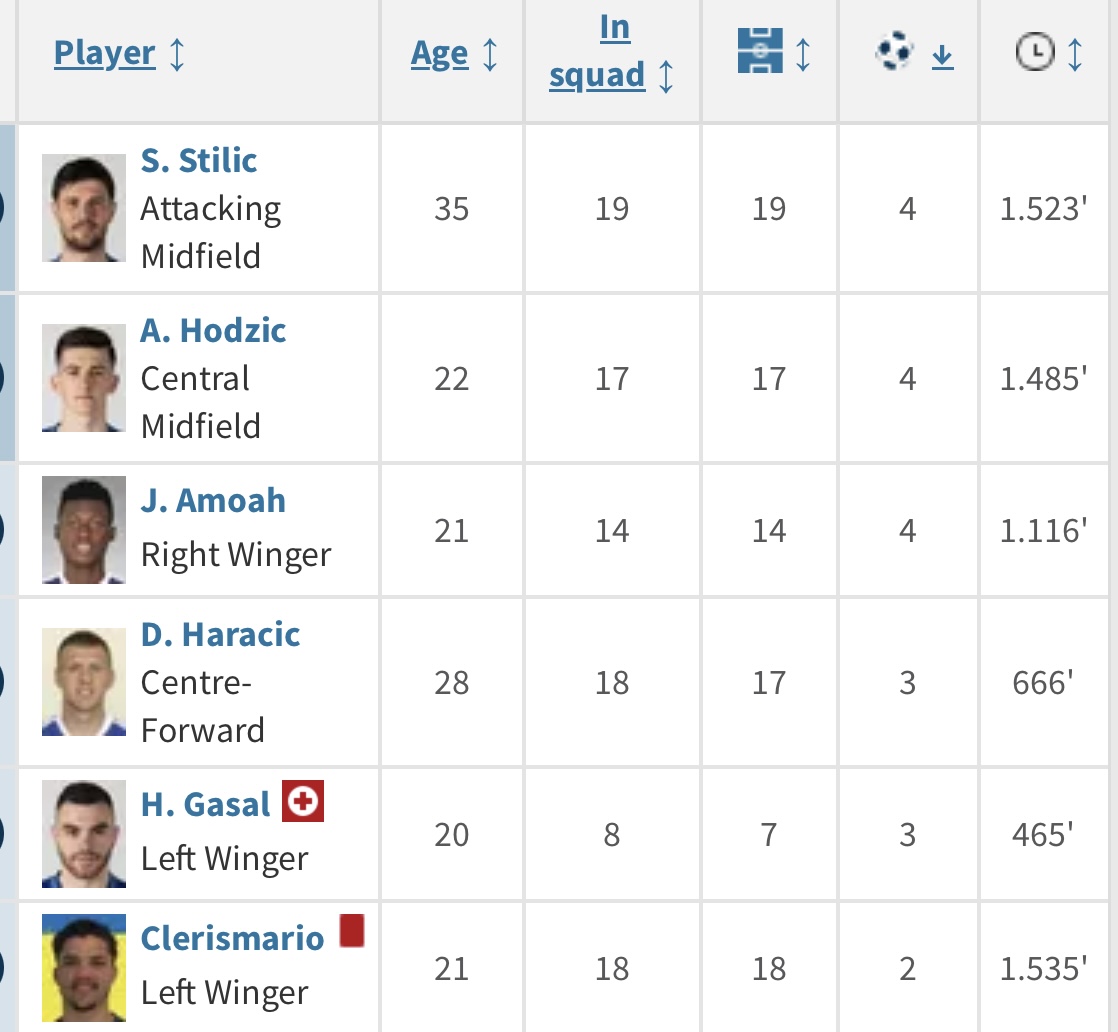Open S. Stilic player profile

199,160
